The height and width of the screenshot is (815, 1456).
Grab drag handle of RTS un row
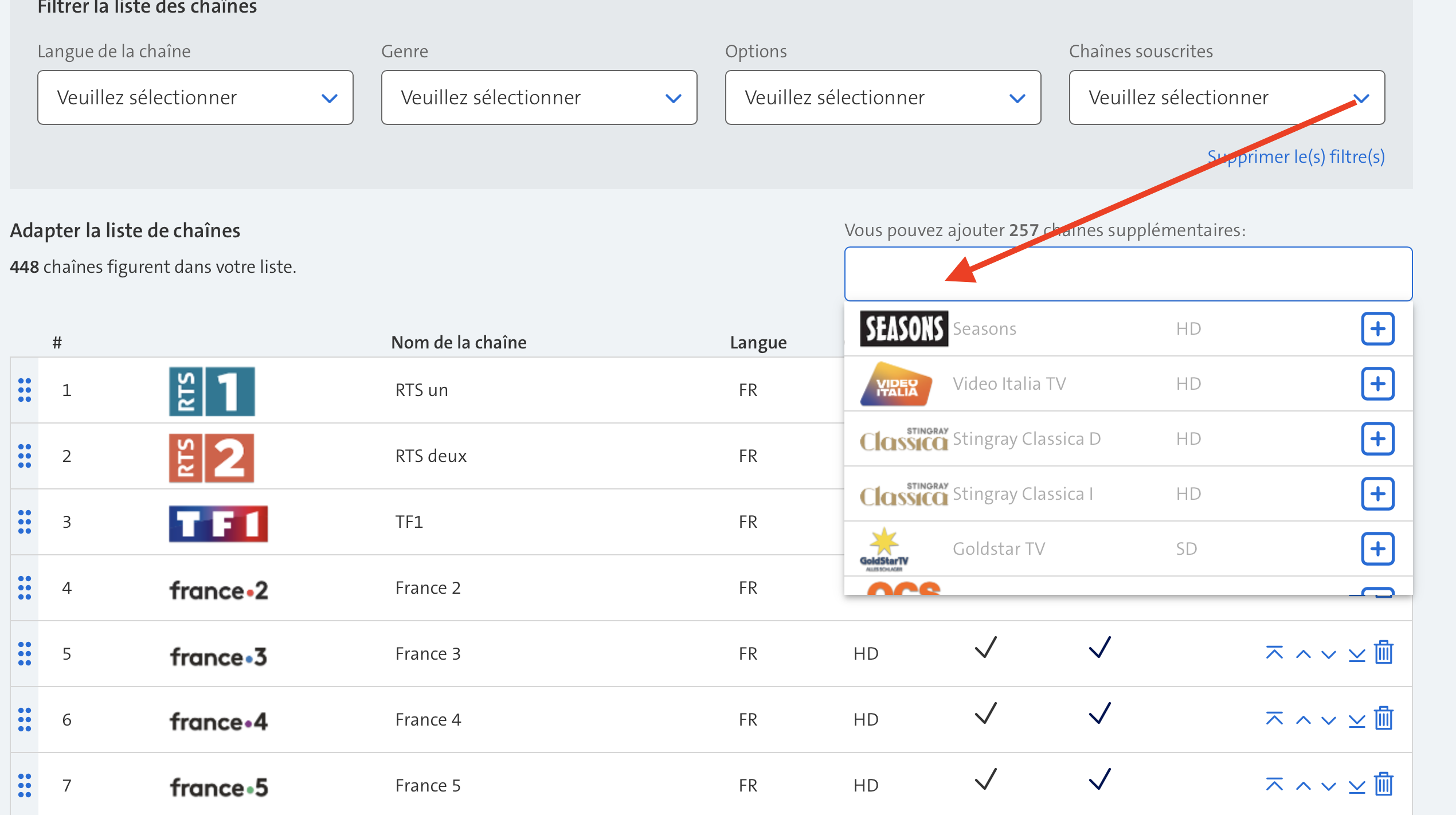[25, 390]
